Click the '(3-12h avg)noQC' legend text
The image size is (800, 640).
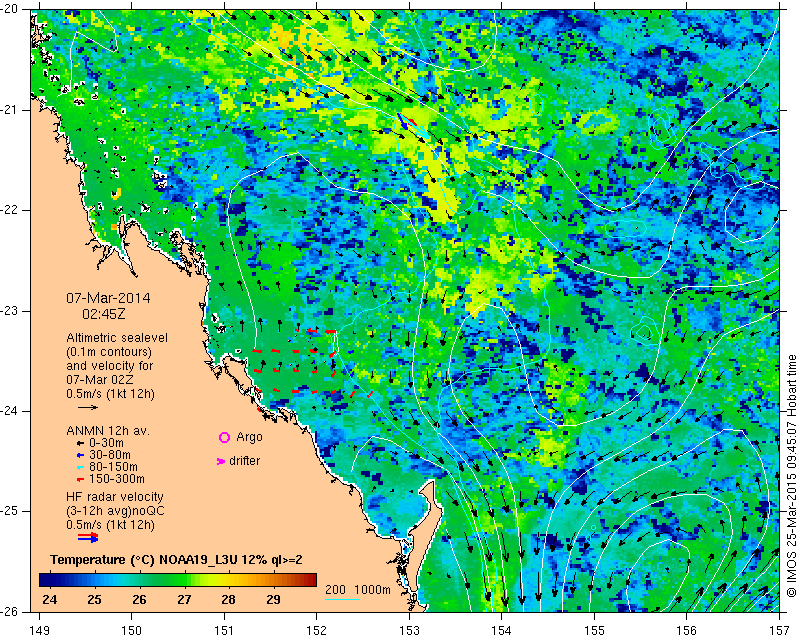[115, 510]
